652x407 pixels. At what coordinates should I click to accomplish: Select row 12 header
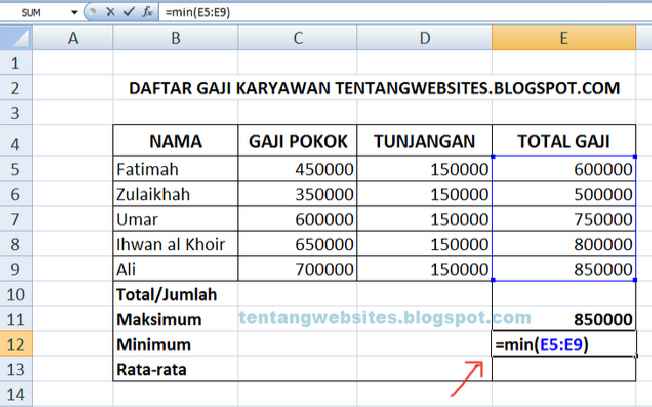17,345
